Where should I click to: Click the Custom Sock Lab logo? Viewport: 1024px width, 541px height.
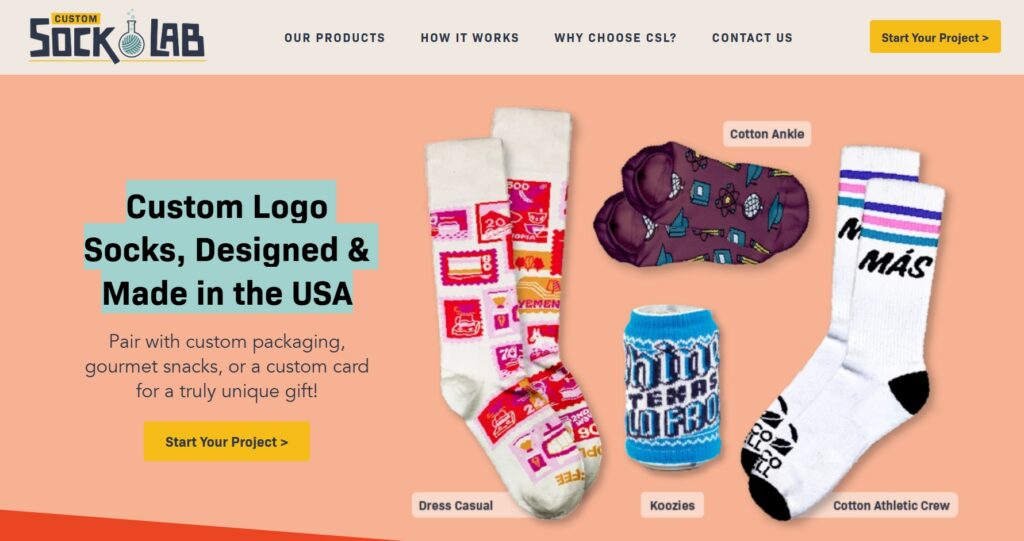coord(118,37)
